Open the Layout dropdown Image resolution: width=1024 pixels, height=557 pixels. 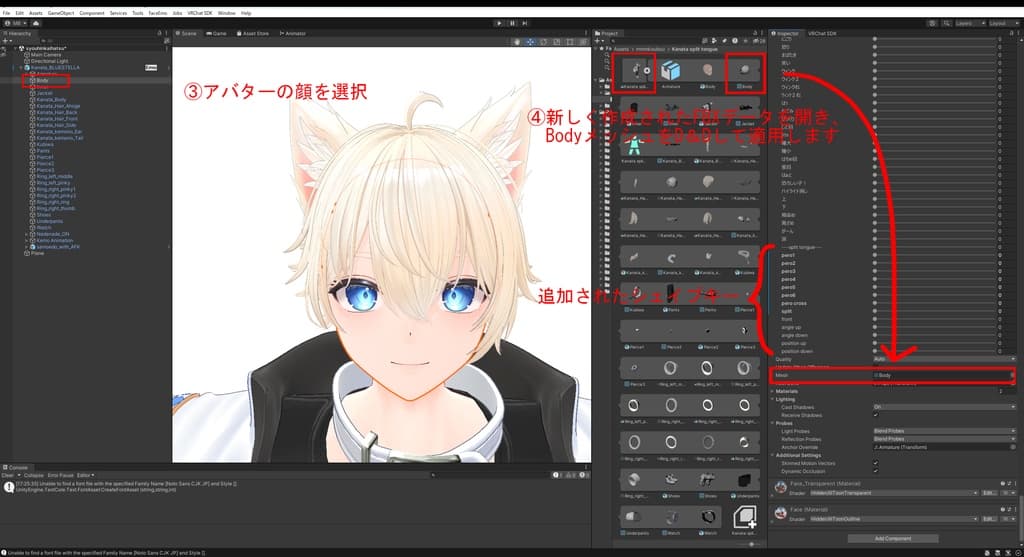tap(1002, 23)
